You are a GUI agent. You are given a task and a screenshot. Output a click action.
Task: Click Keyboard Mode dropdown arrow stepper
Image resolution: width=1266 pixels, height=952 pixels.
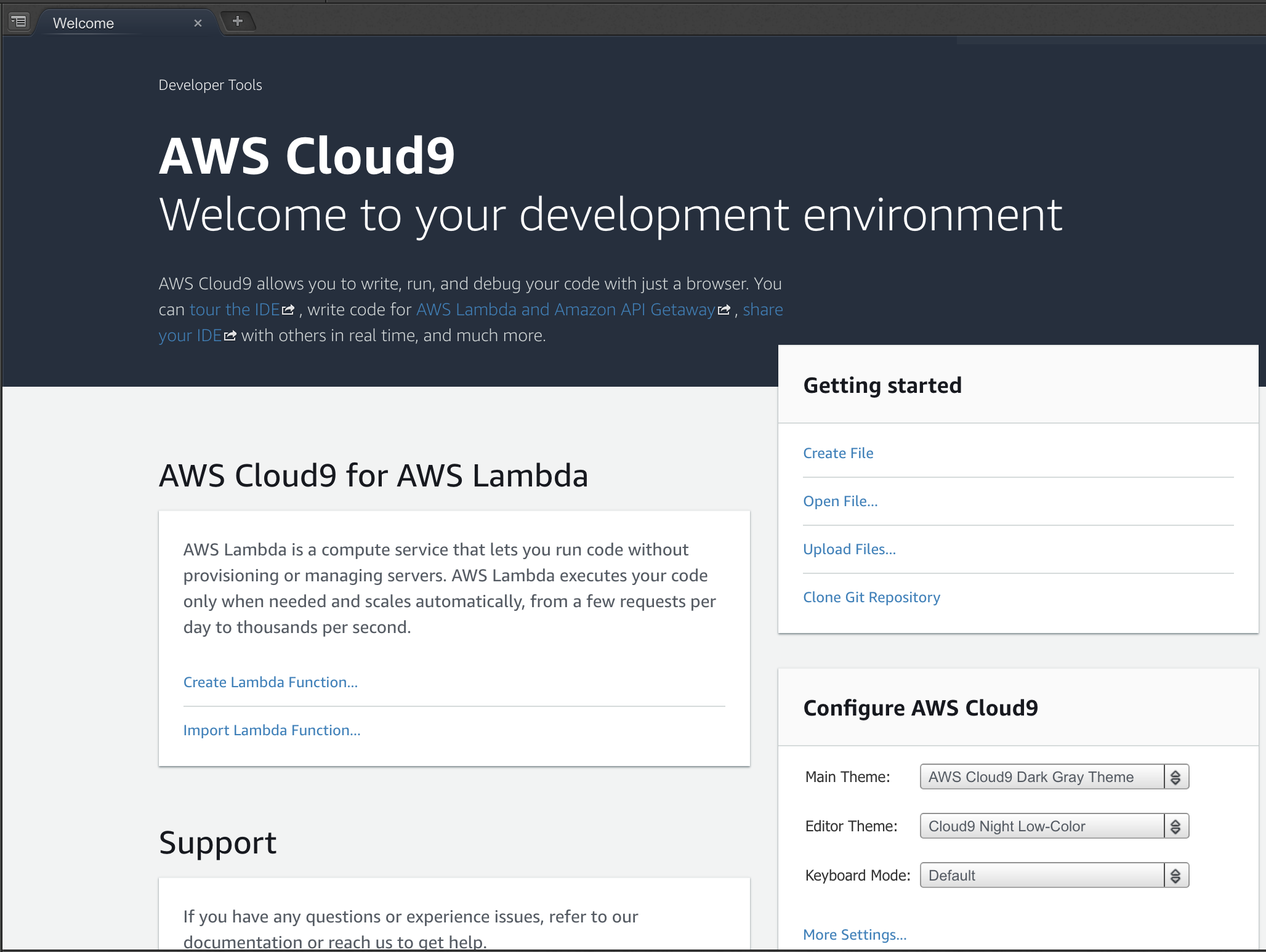click(1176, 875)
